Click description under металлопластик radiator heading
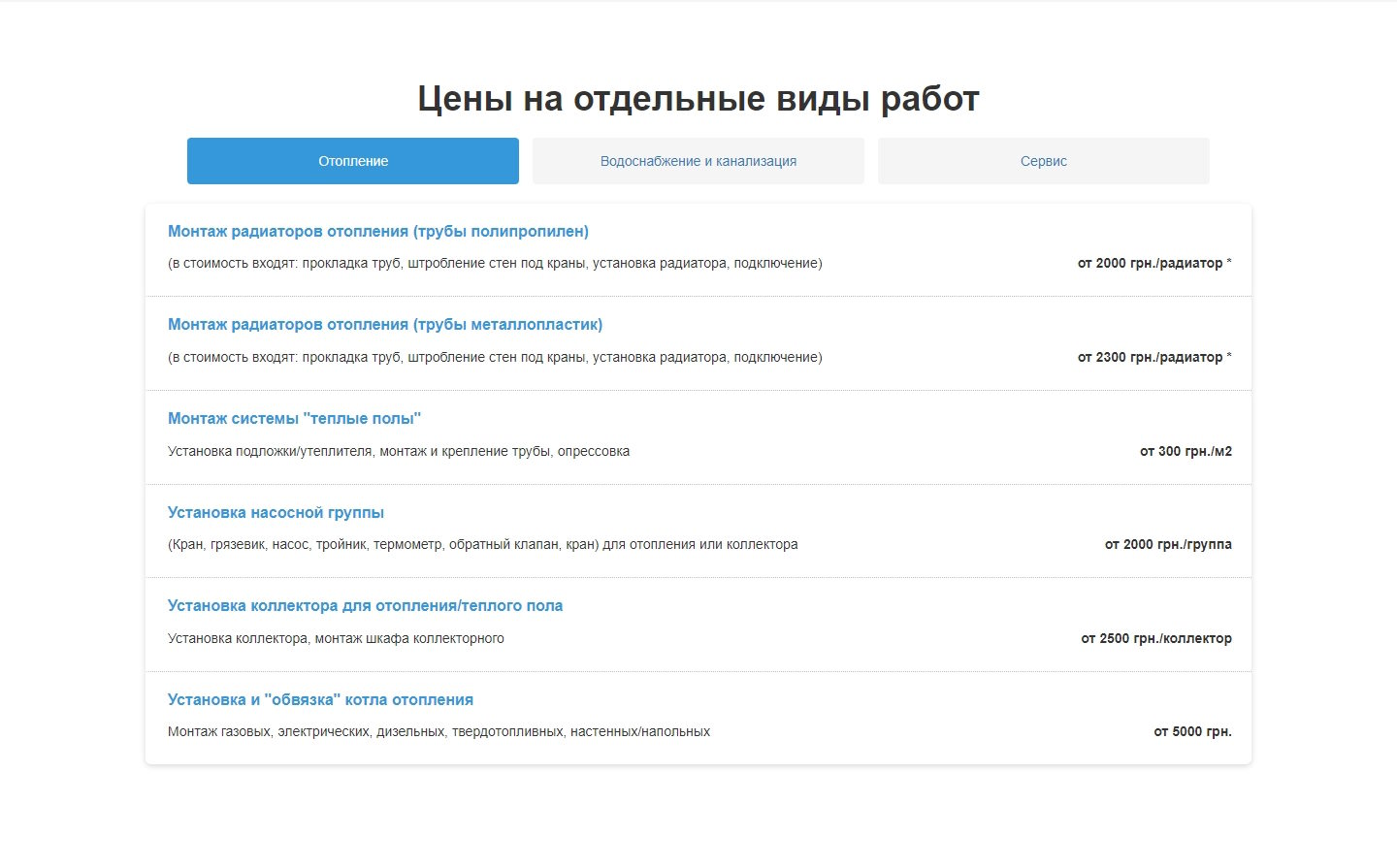 (x=495, y=357)
